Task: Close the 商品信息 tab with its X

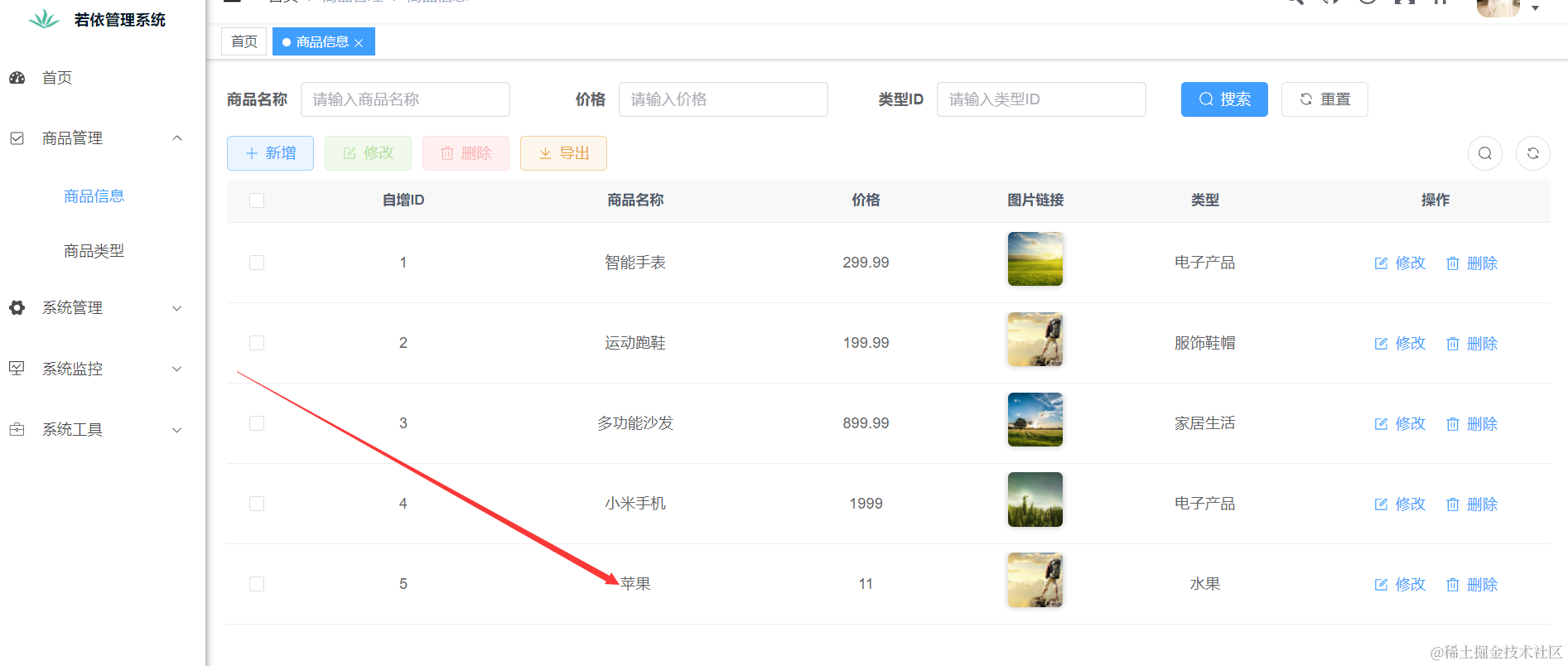Action: (x=359, y=43)
